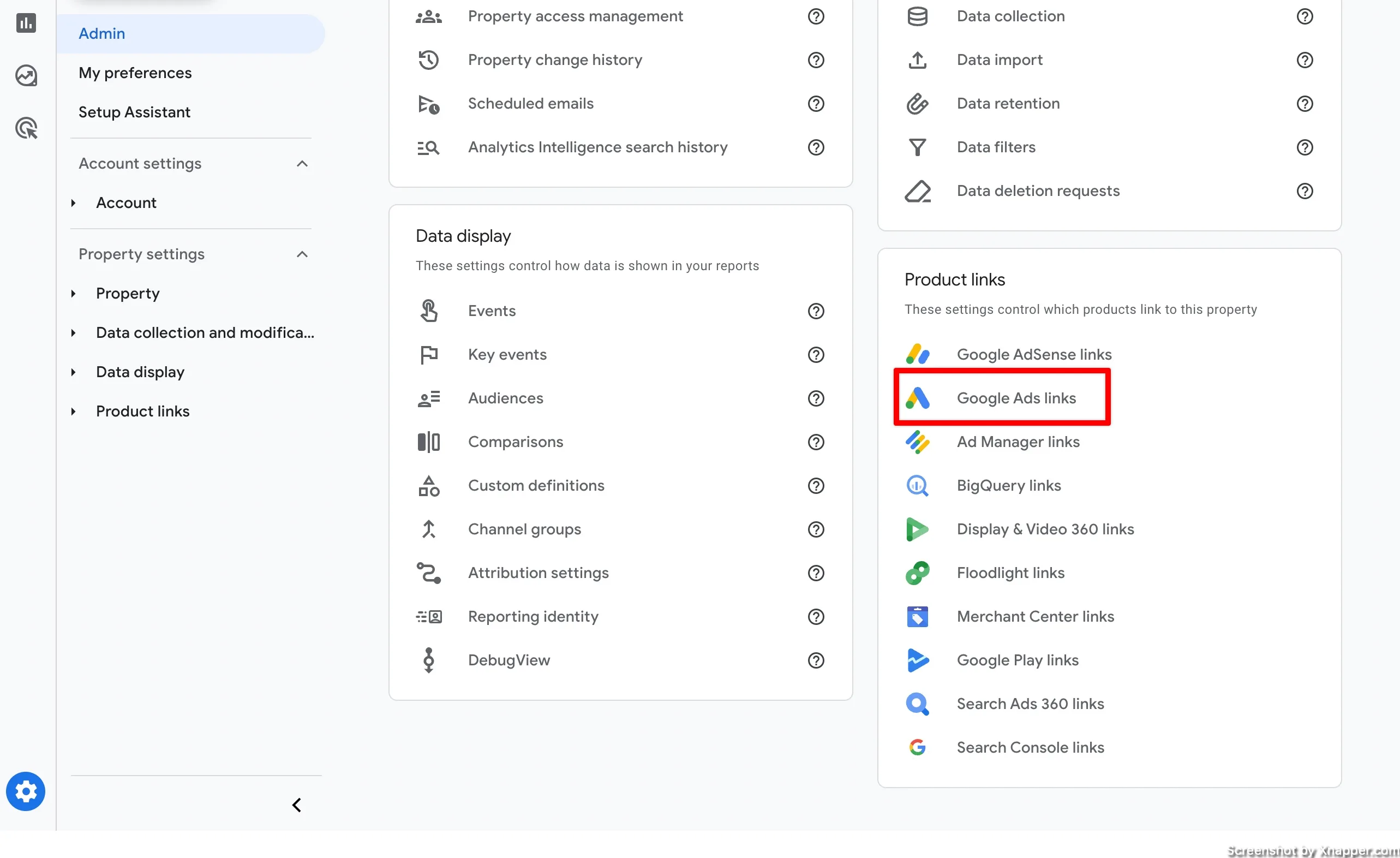Open Custom definitions
The height and width of the screenshot is (858, 1400).
coord(536,486)
